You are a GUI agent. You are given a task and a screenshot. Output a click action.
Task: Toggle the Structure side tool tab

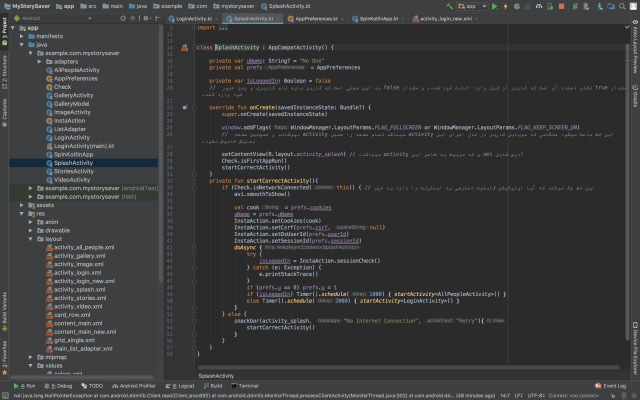4,72
